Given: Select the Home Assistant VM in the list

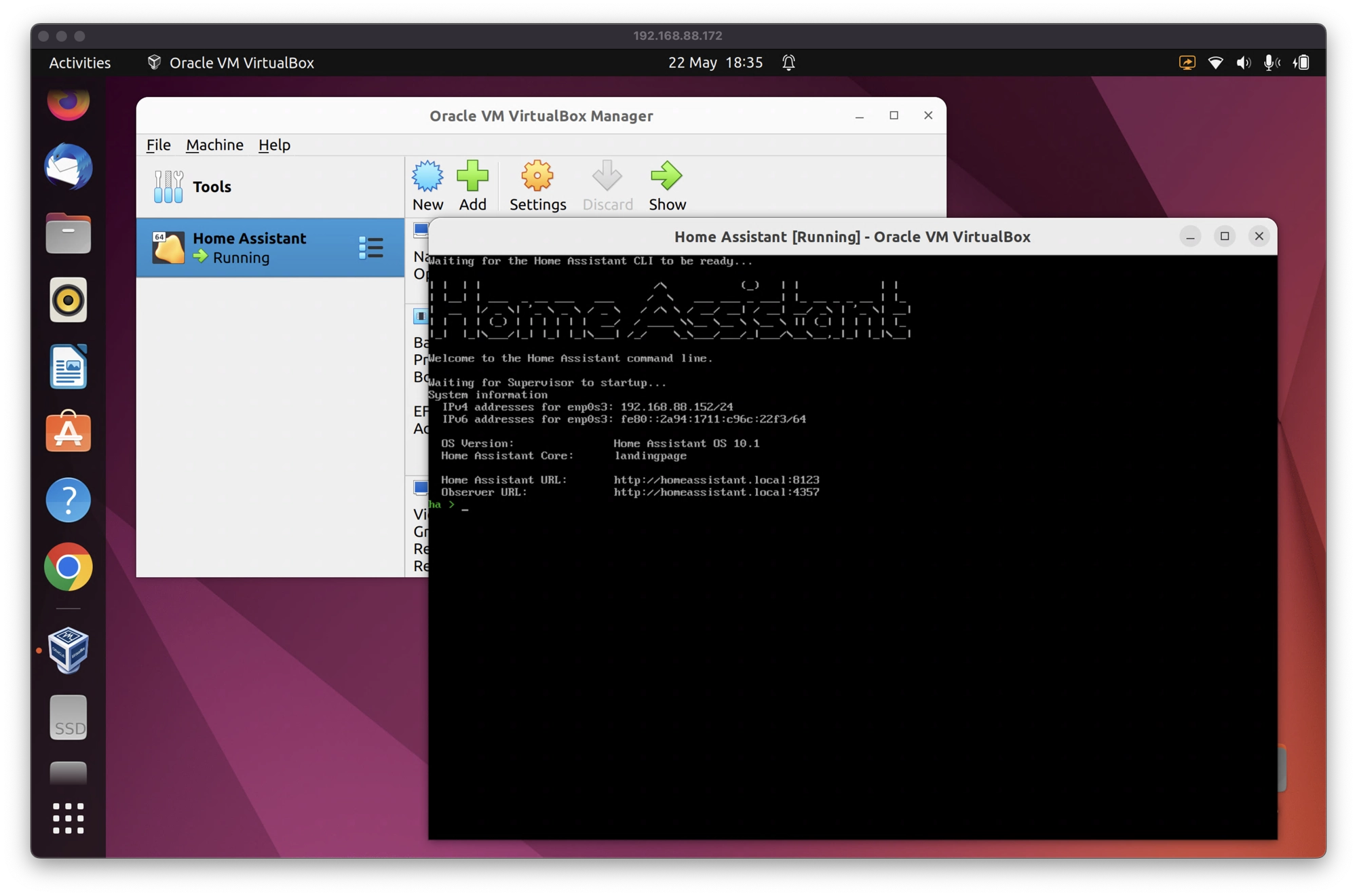Looking at the screenshot, I should (270, 248).
